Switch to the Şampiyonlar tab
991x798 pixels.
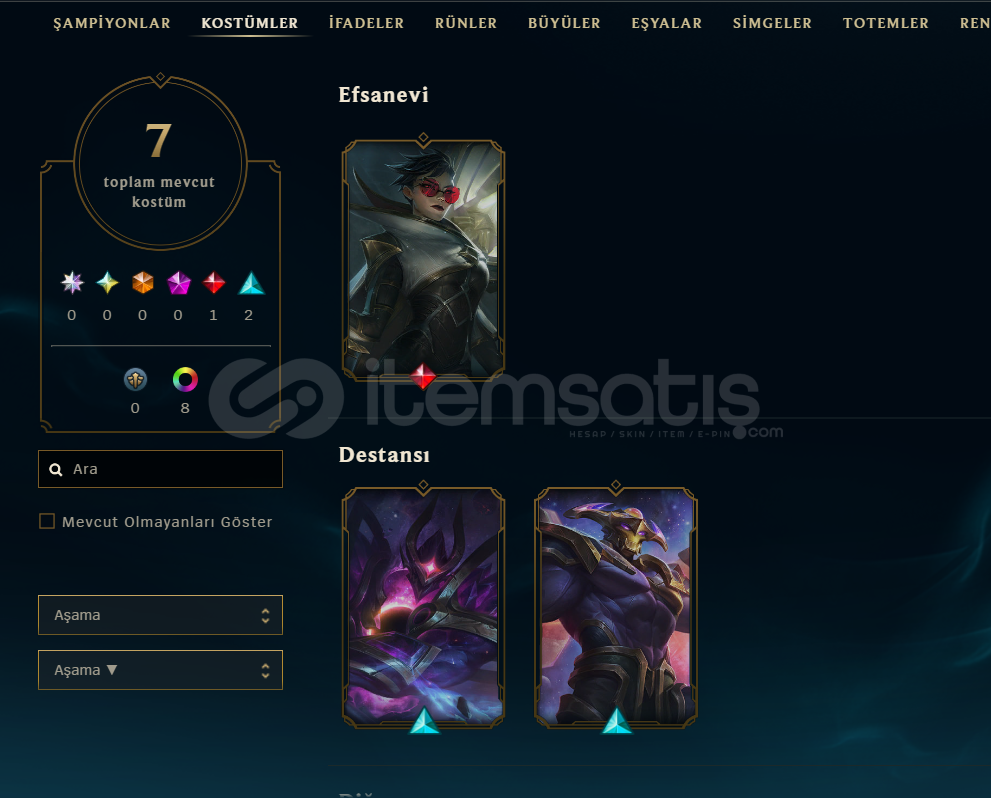(112, 23)
